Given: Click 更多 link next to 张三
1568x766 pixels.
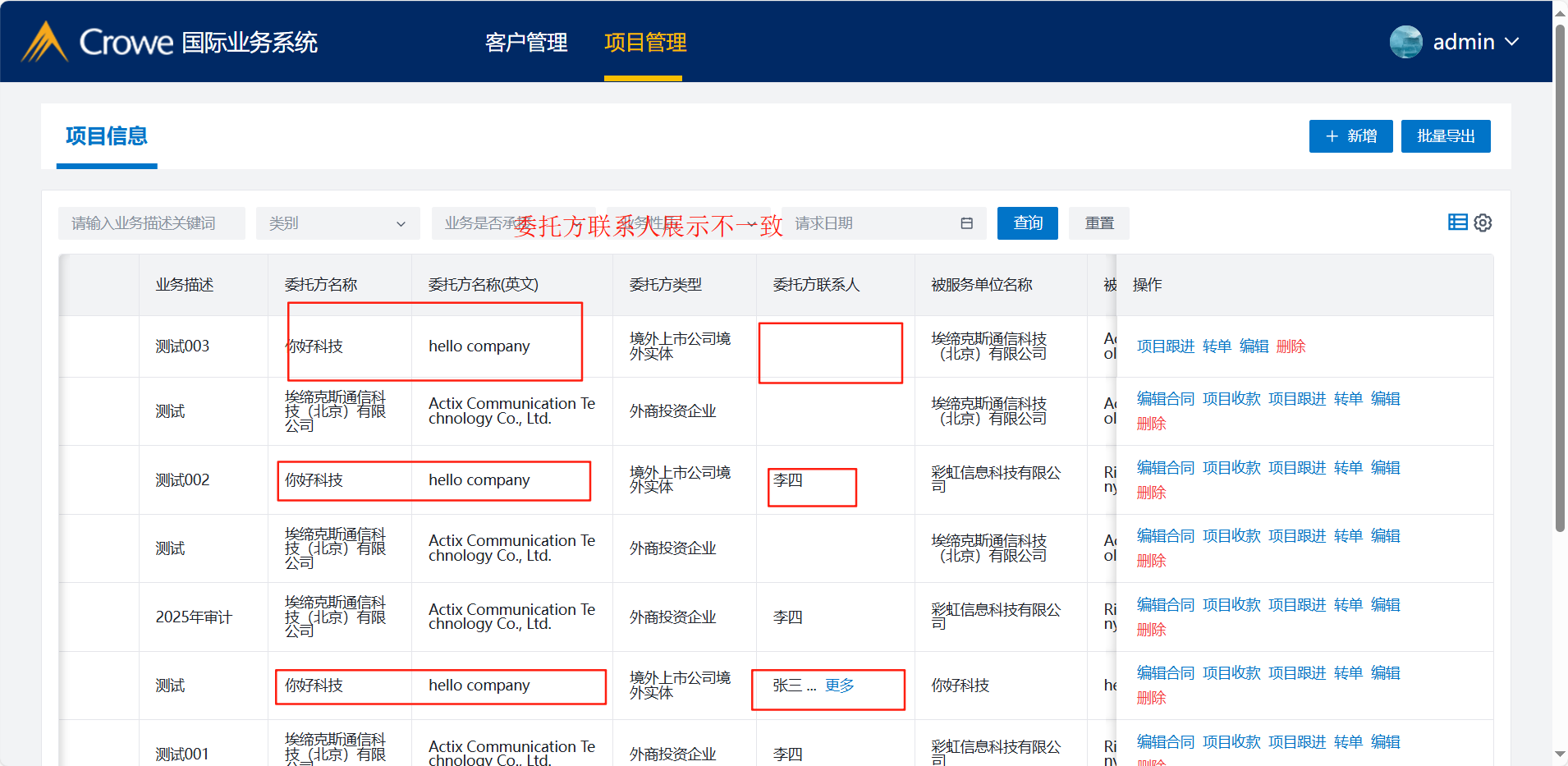Looking at the screenshot, I should click(x=839, y=686).
